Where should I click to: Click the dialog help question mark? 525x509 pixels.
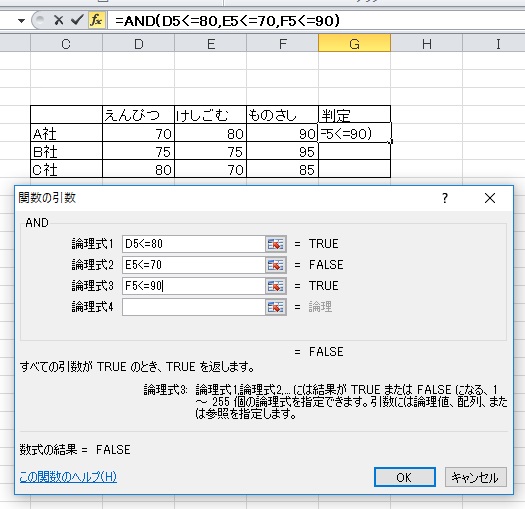445,198
